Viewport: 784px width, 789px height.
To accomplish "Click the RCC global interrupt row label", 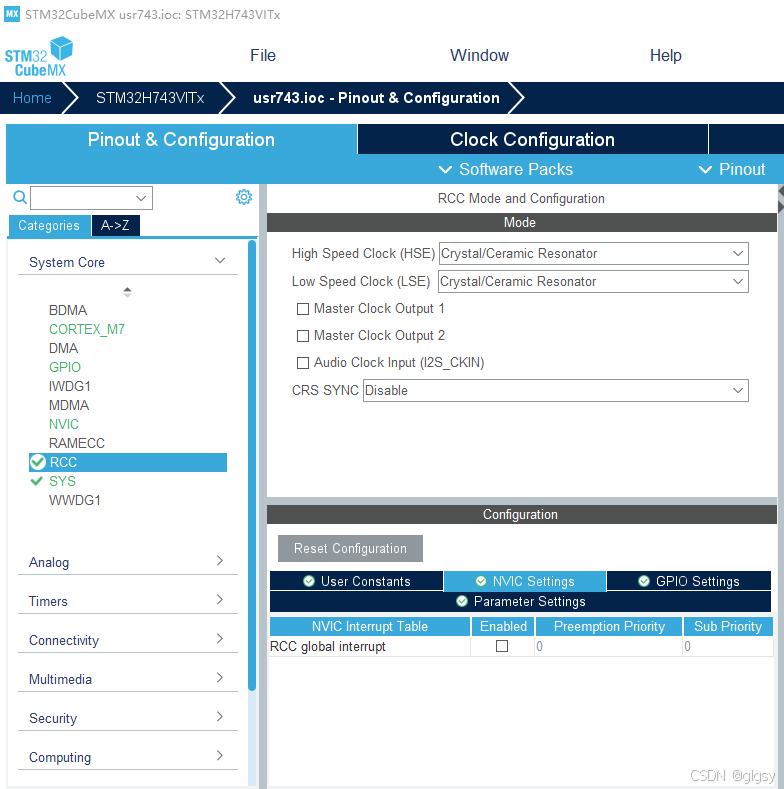I will click(328, 647).
